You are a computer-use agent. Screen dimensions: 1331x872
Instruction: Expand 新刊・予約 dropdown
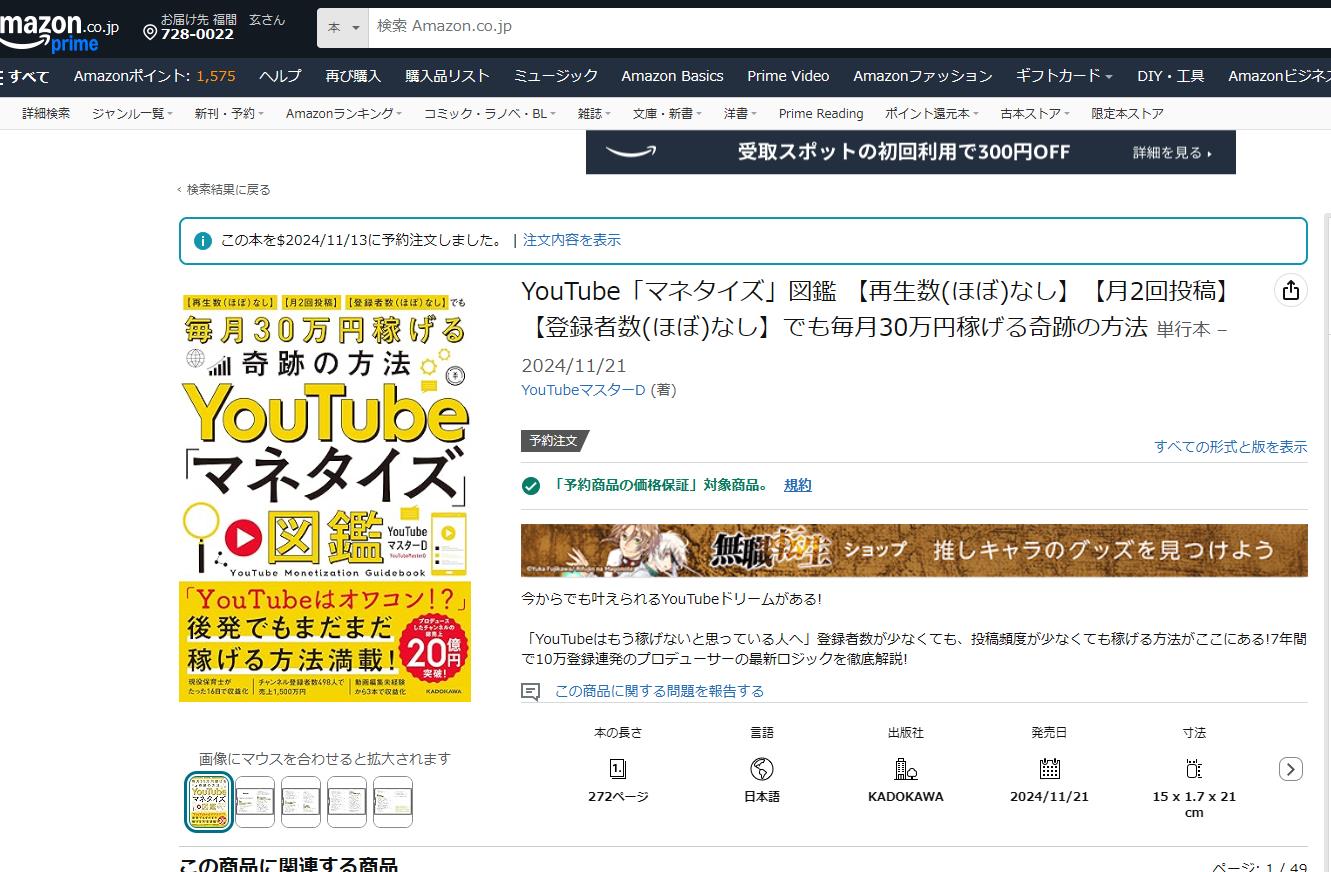[x=229, y=114]
